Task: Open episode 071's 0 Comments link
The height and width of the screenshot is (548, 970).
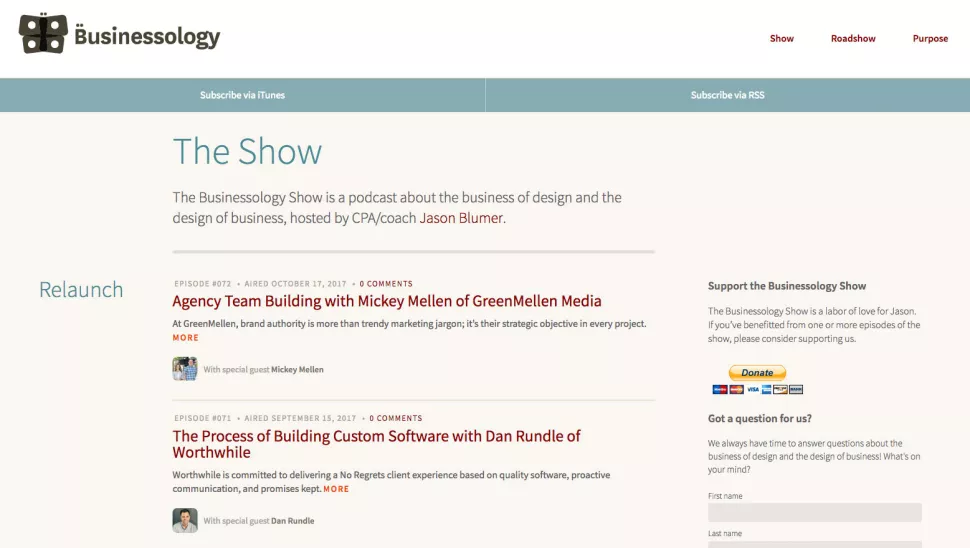Action: [396, 418]
